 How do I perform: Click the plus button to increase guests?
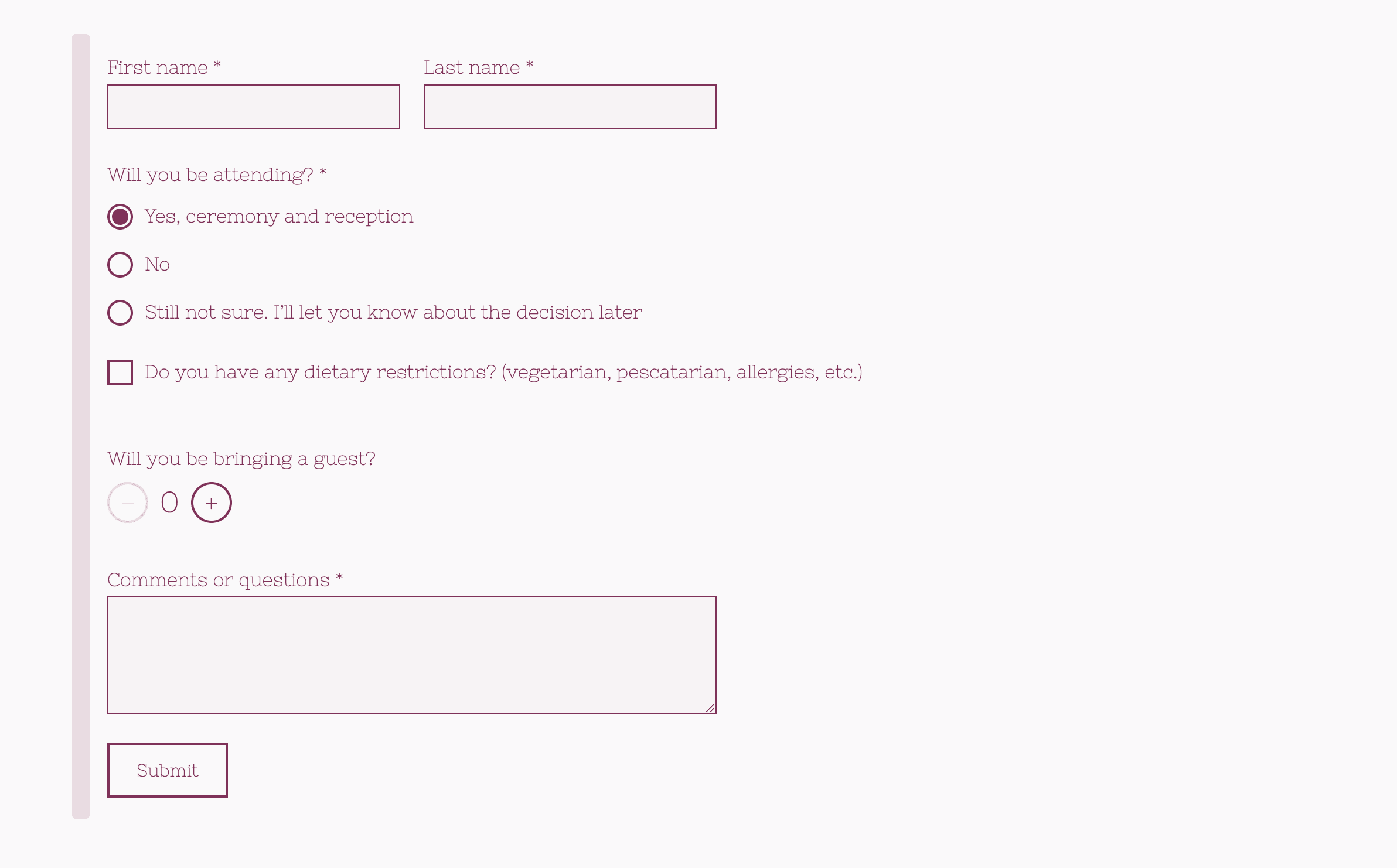[x=211, y=502]
